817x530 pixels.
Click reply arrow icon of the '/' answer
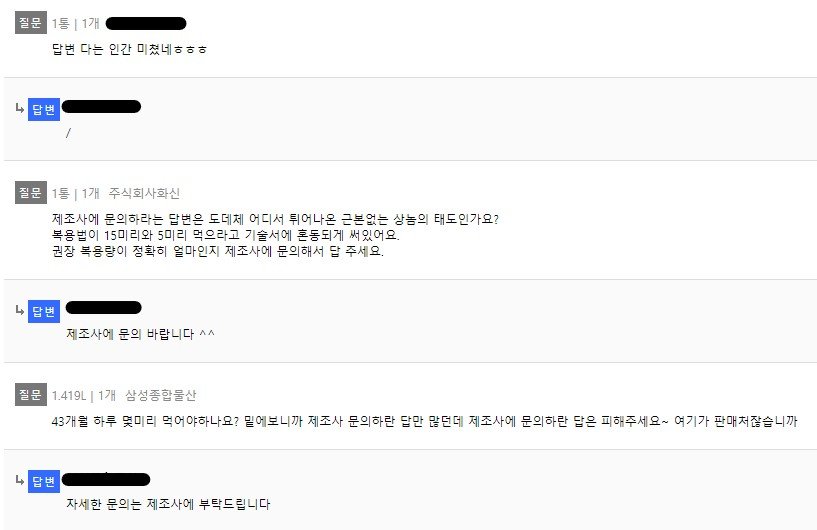coord(20,109)
